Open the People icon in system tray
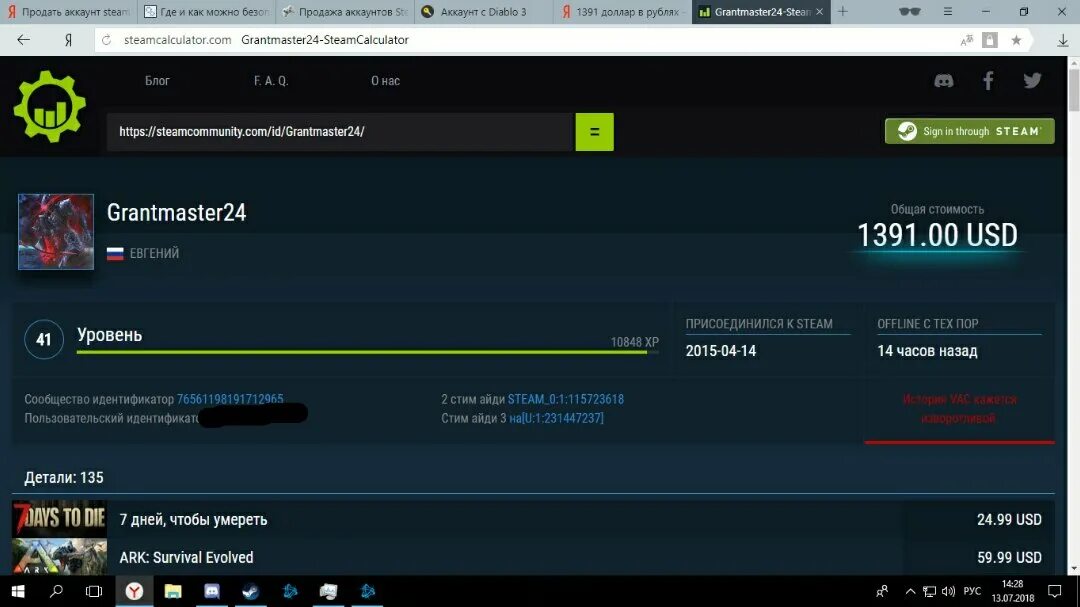This screenshot has height=607, width=1080. point(882,591)
